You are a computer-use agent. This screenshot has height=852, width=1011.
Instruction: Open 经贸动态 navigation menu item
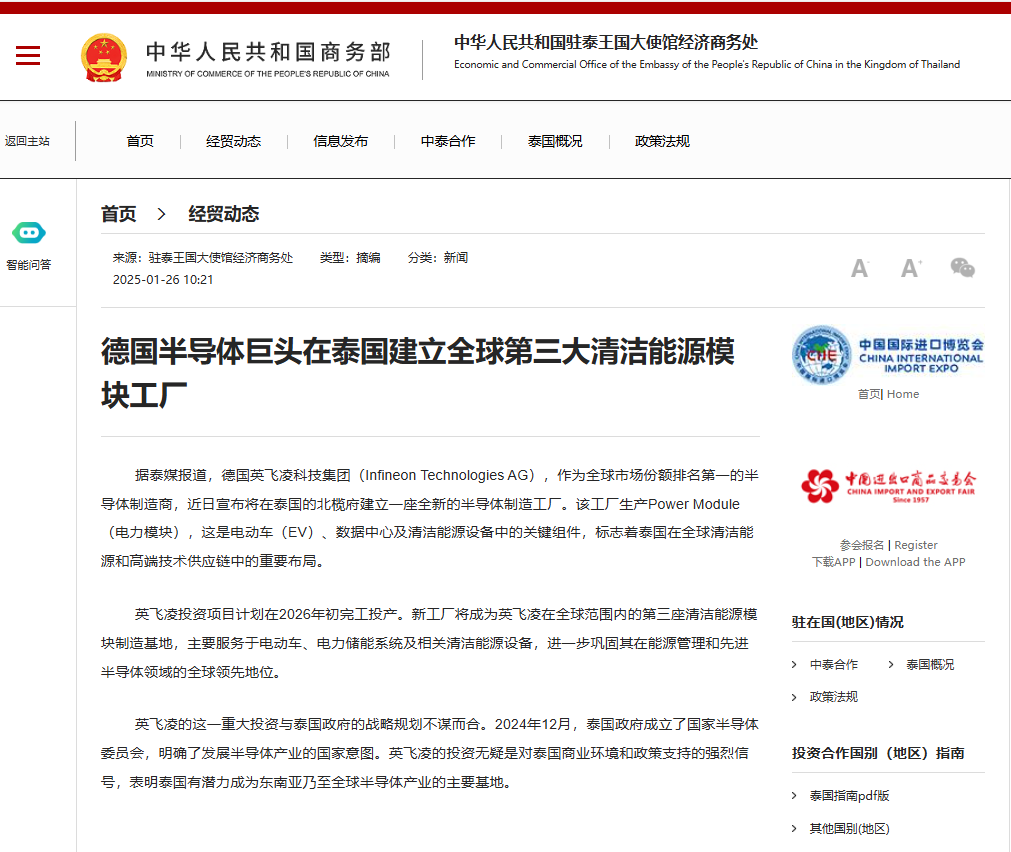point(233,141)
